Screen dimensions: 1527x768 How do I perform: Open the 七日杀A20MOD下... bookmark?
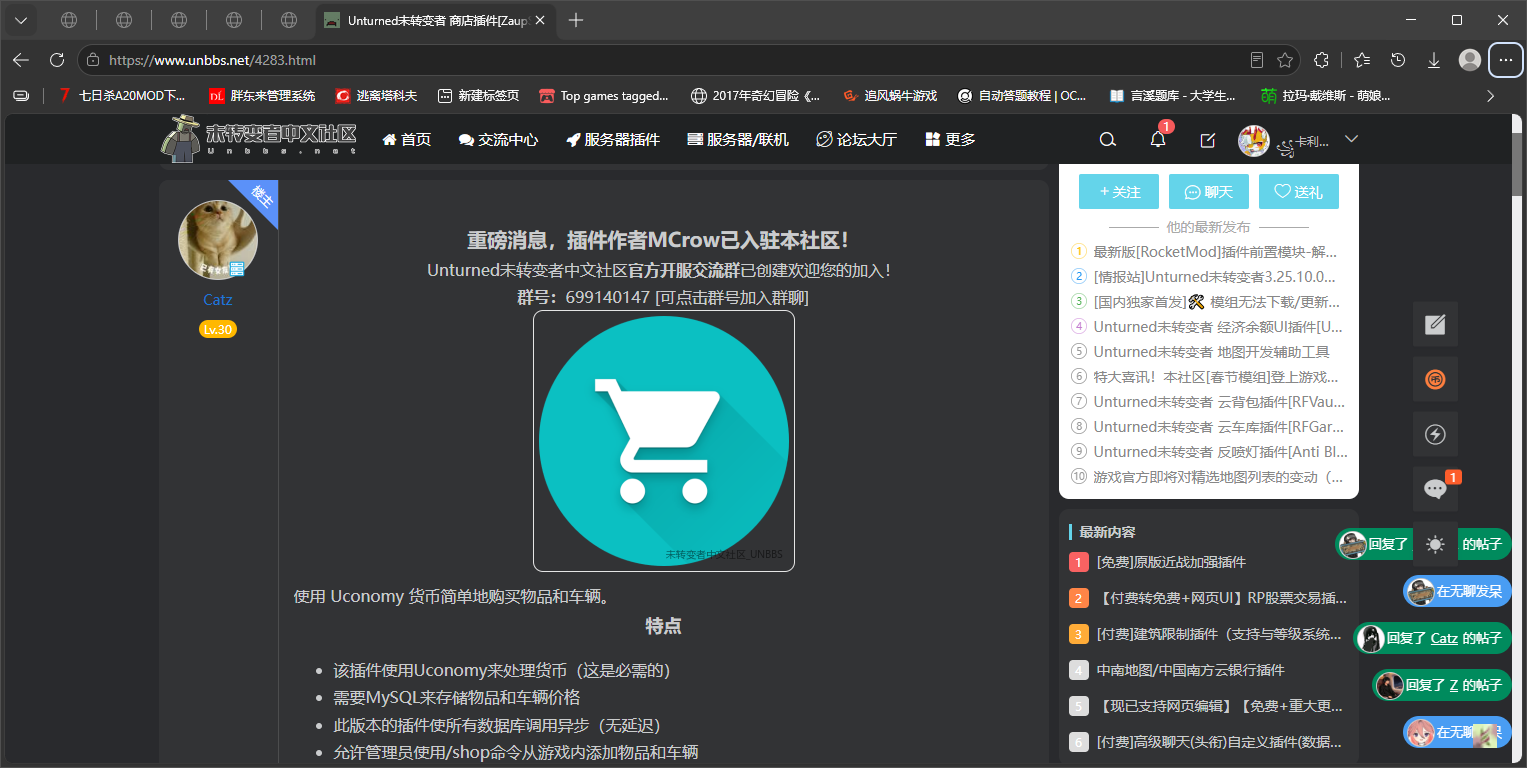pos(121,96)
